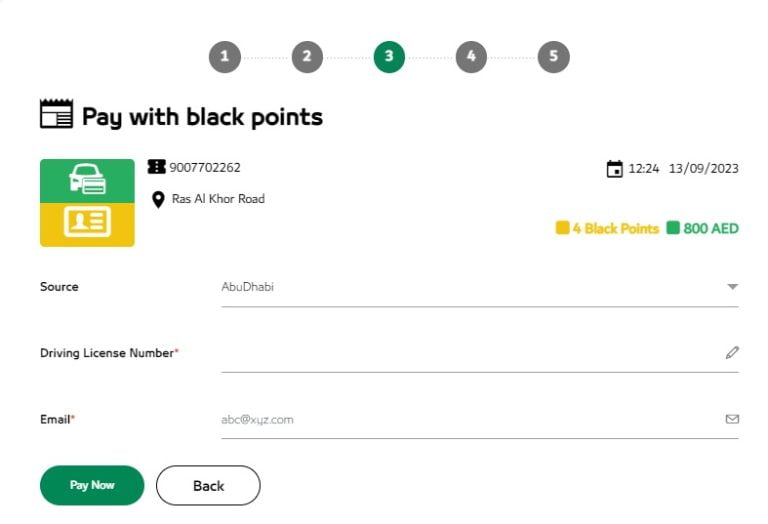
Task: Click the location pin for Ras Al Khor Road
Action: click(158, 199)
